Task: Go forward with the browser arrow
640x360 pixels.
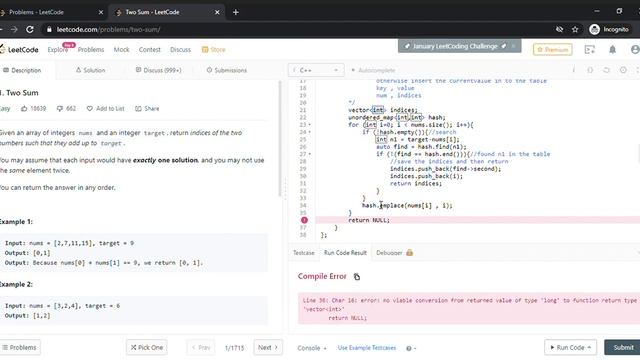Action: pyautogui.click(x=14, y=29)
